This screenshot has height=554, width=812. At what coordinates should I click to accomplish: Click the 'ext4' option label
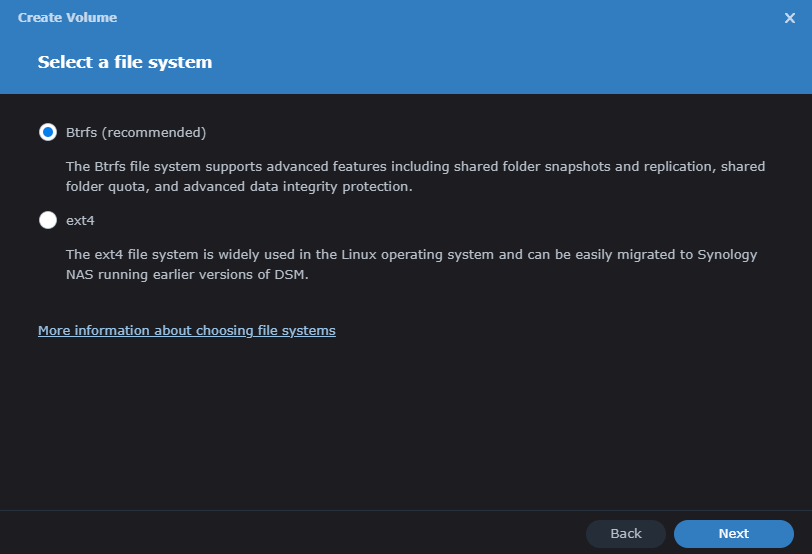pos(80,221)
